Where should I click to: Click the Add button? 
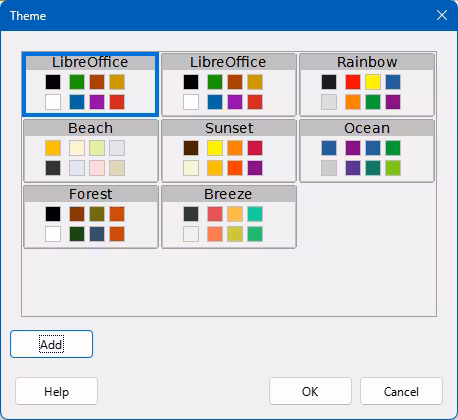coord(51,344)
